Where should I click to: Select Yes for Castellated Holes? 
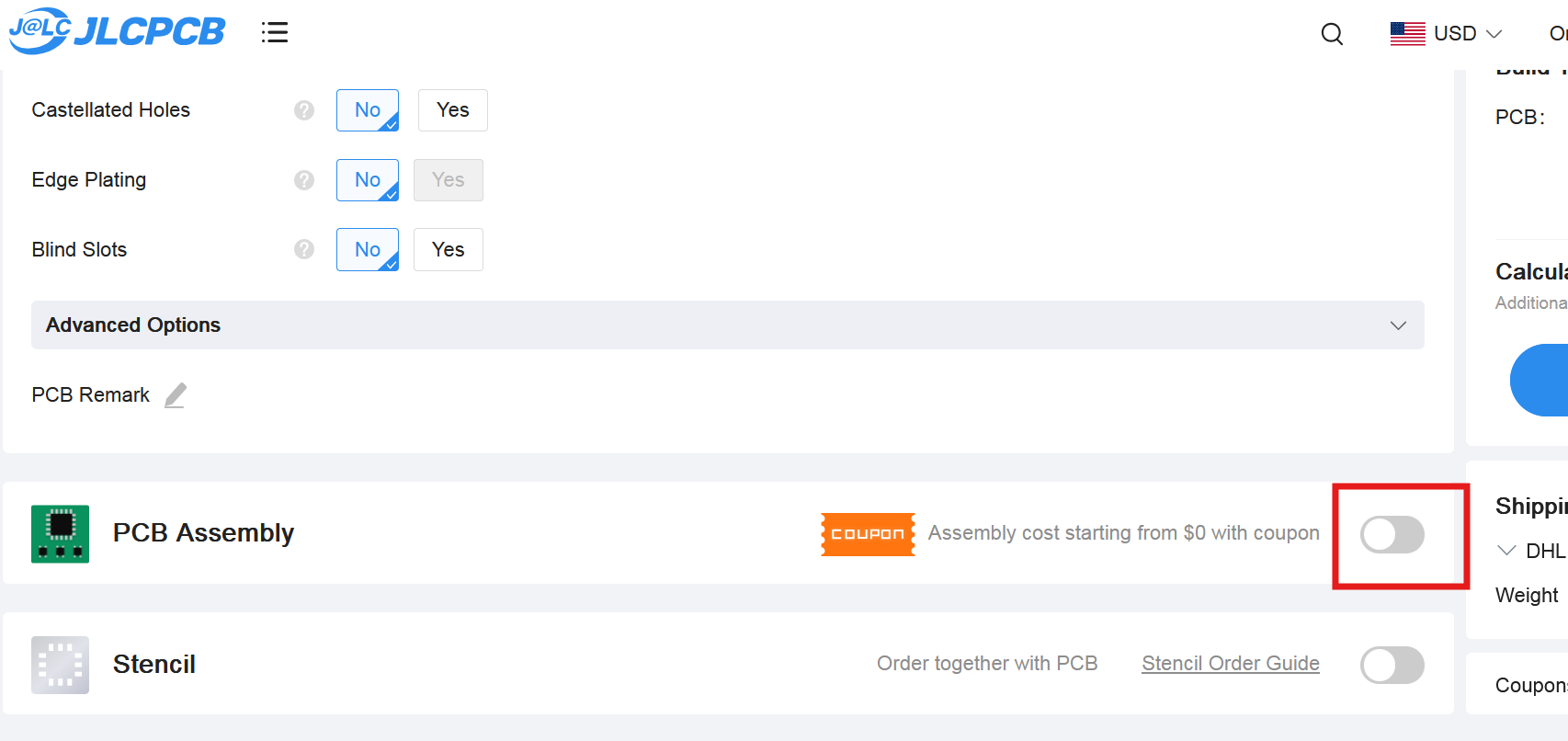[x=453, y=110]
